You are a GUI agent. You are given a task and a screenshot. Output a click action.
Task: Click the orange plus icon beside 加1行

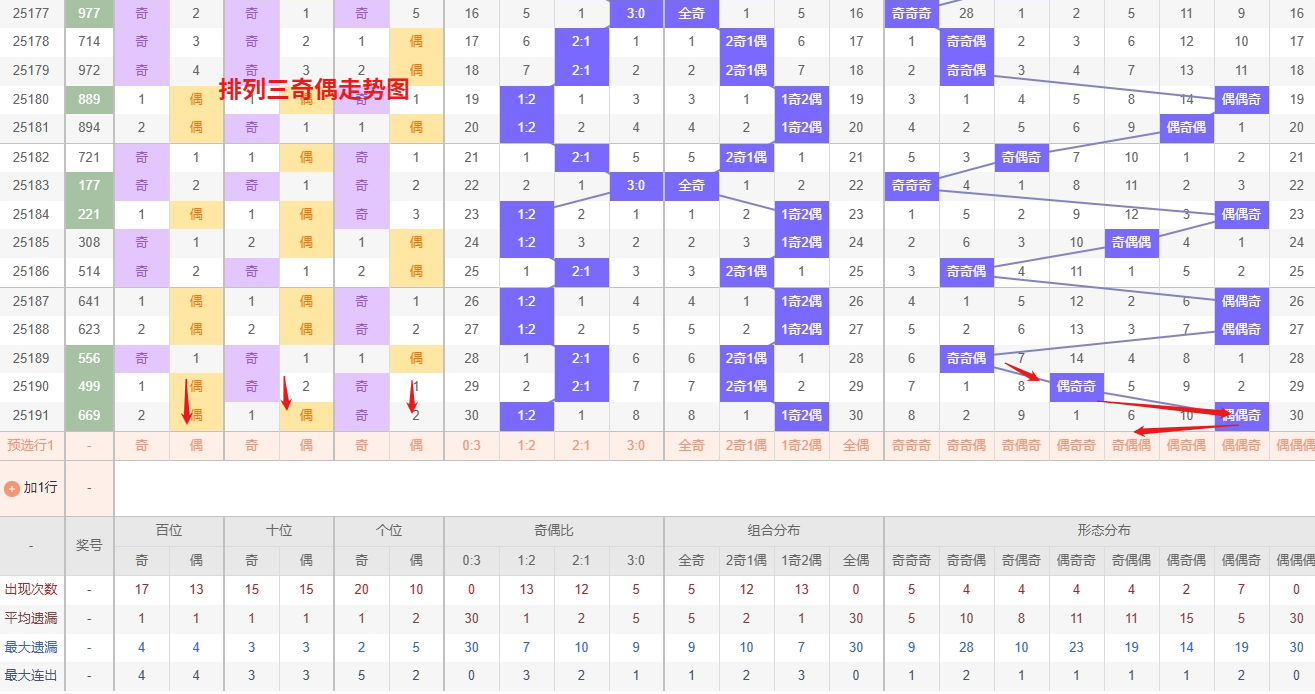pyautogui.click(x=12, y=489)
